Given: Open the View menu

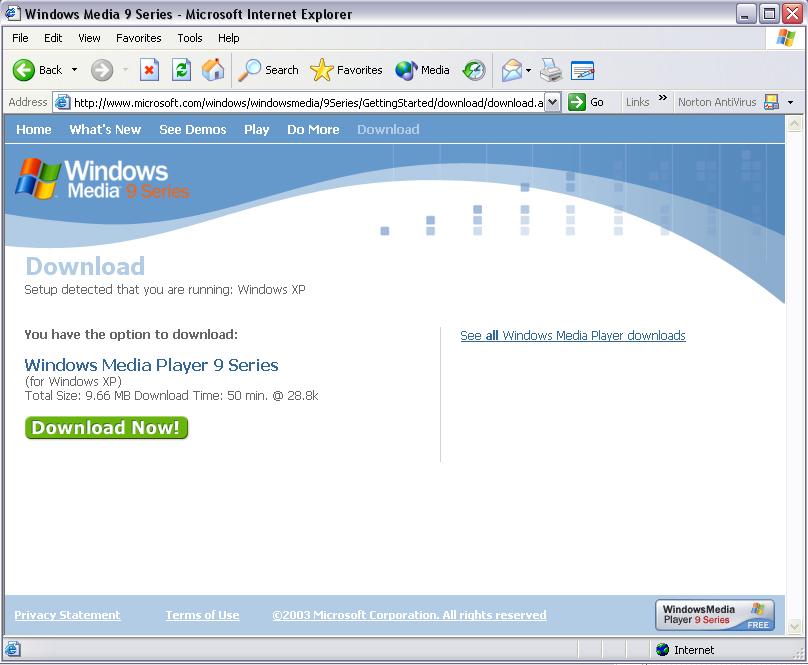Looking at the screenshot, I should point(89,38).
